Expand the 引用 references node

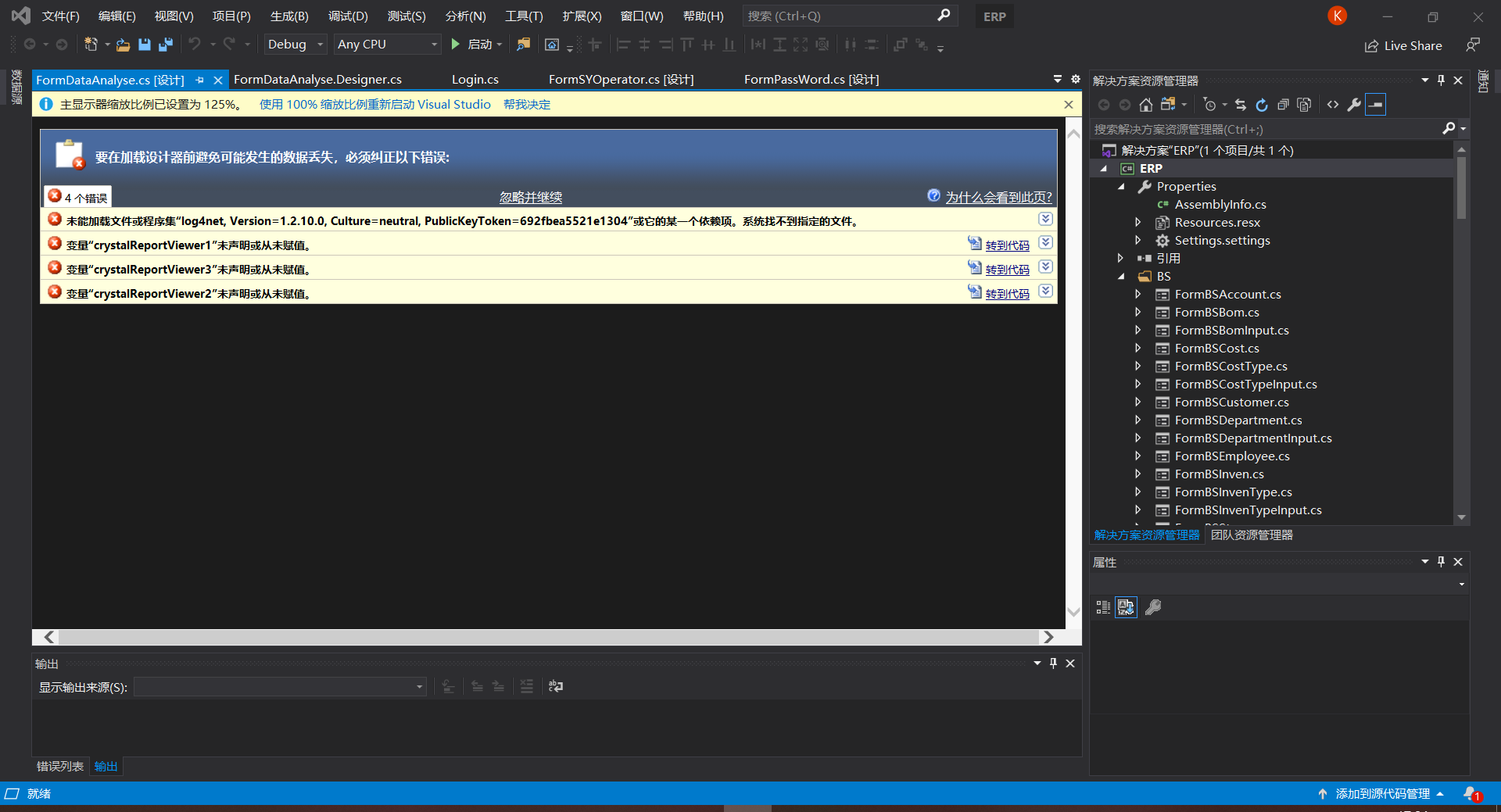pos(1121,258)
